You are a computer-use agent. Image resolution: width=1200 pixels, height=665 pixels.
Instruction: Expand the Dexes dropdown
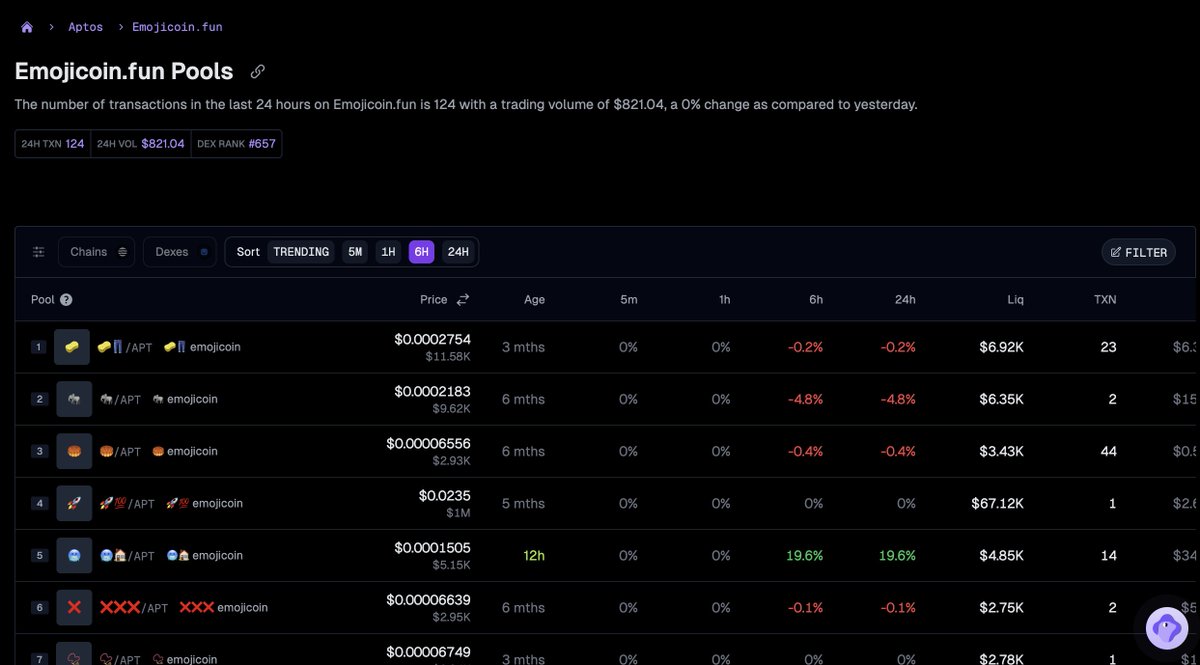tap(180, 252)
